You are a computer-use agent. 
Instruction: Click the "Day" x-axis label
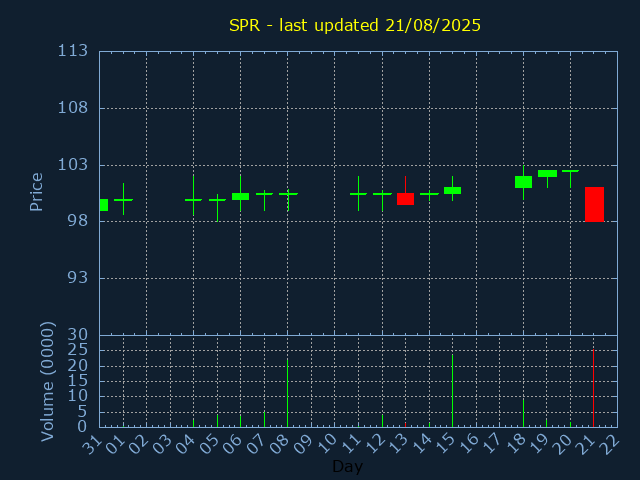tap(347, 466)
